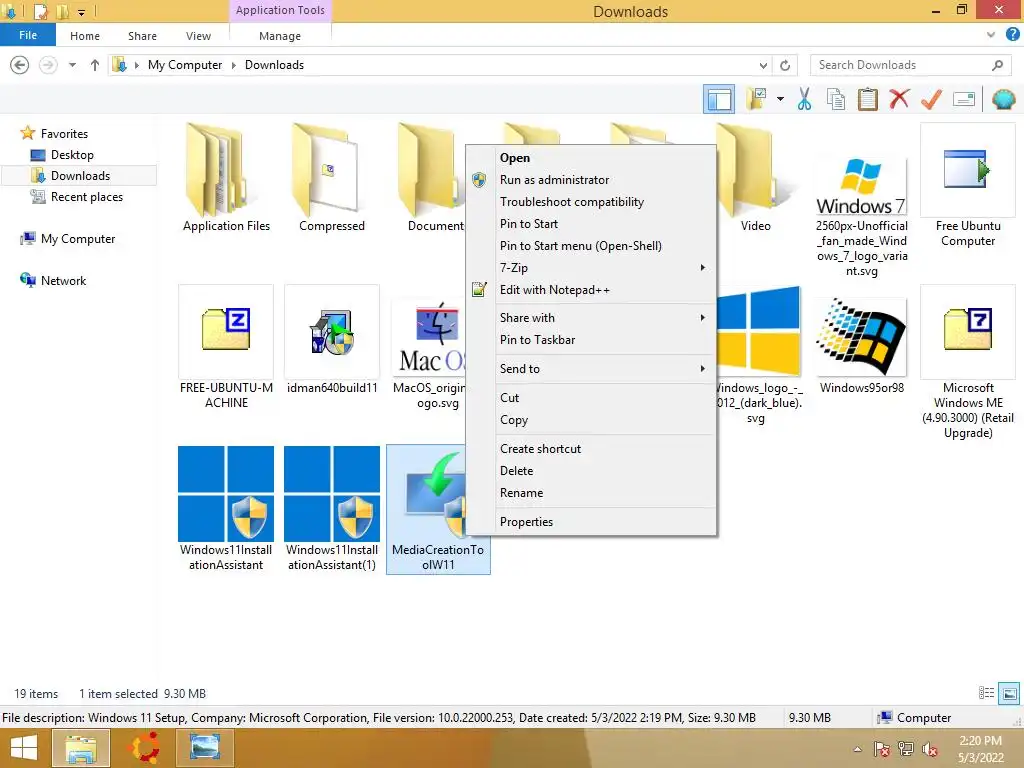1024x768 pixels.
Task: Click the red X Delete toolbar icon
Action: pyautogui.click(x=899, y=99)
